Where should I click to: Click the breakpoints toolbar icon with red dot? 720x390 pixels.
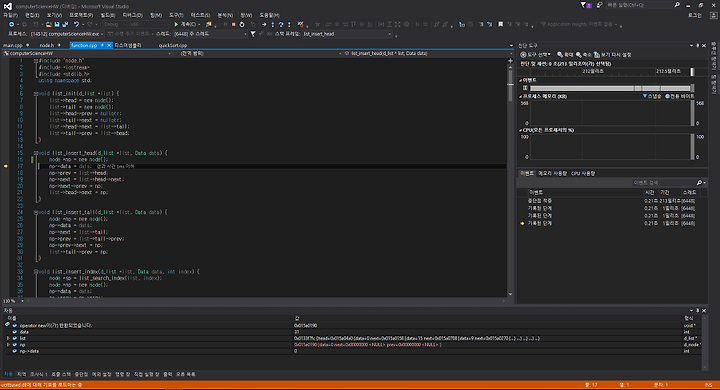click(x=301, y=24)
